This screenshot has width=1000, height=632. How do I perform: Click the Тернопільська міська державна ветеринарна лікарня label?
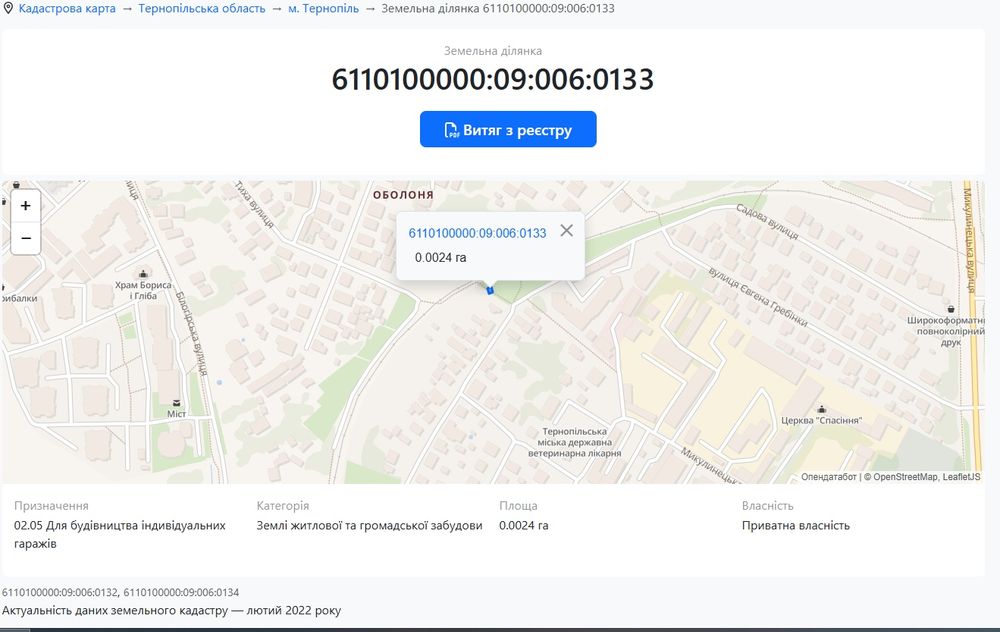(x=574, y=443)
